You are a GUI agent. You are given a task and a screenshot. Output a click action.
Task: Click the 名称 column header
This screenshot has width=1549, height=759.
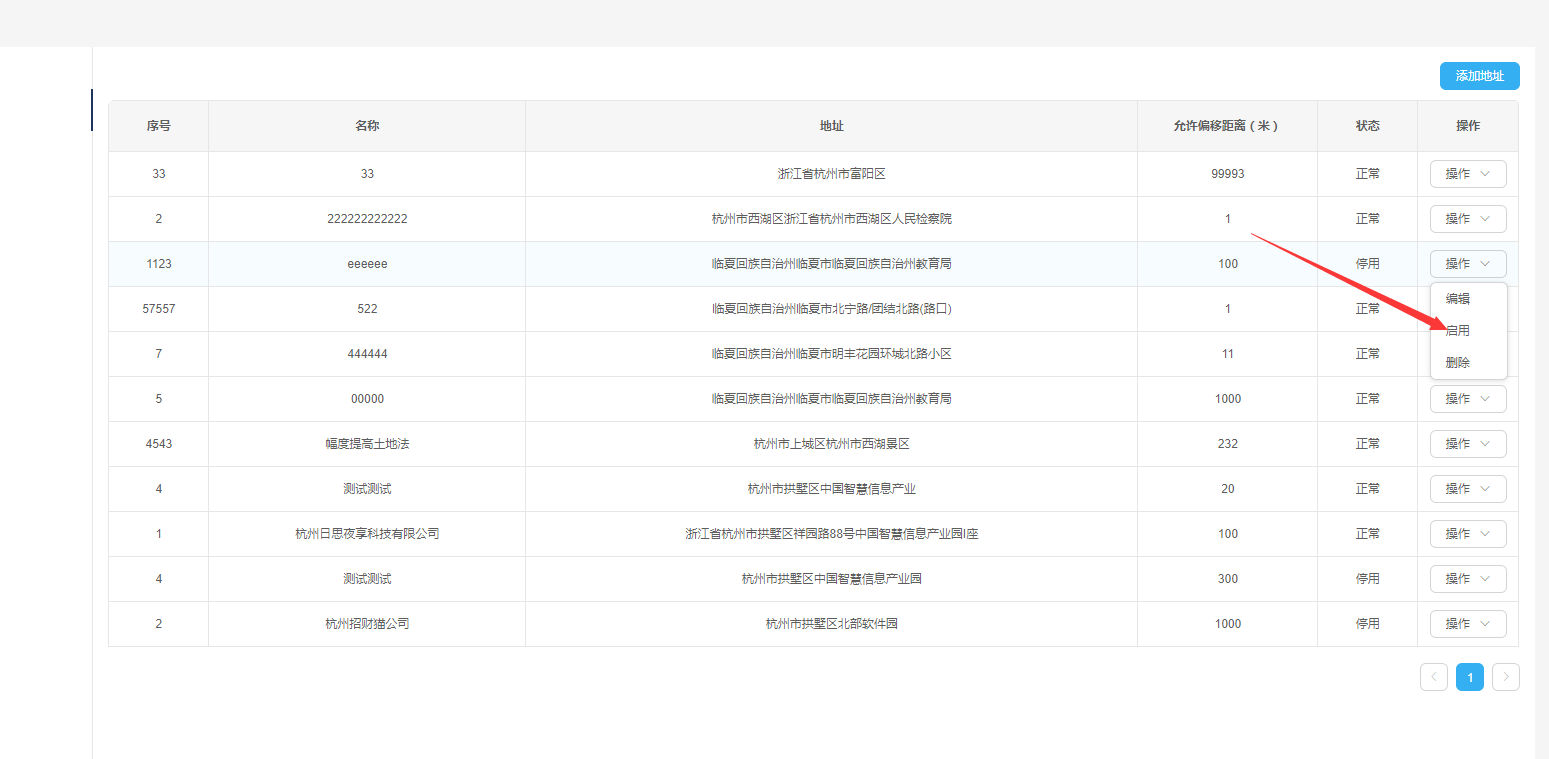coord(367,126)
